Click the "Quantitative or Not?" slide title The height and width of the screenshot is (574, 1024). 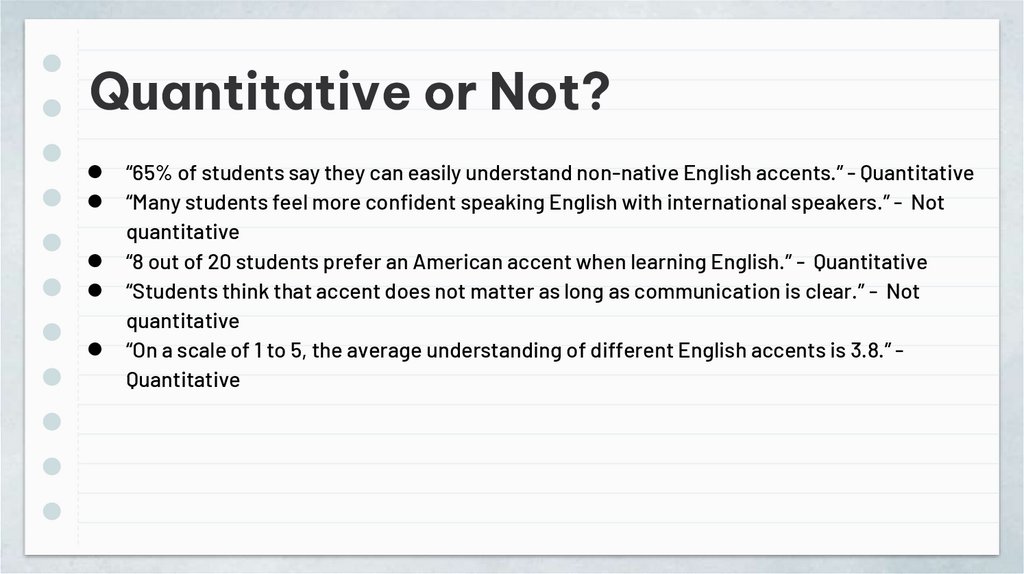coord(349,94)
